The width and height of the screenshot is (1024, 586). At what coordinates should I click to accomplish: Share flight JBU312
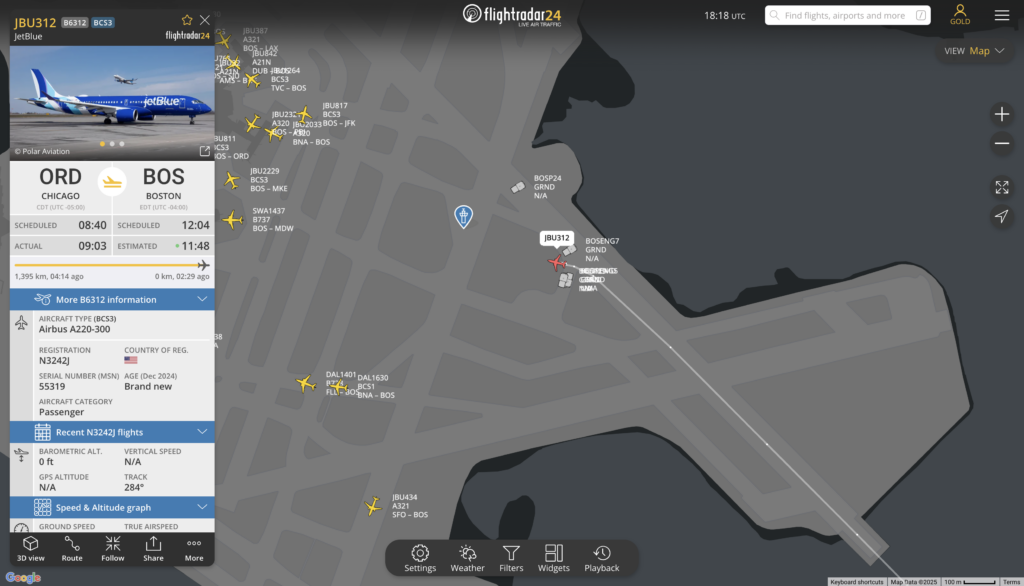point(153,549)
